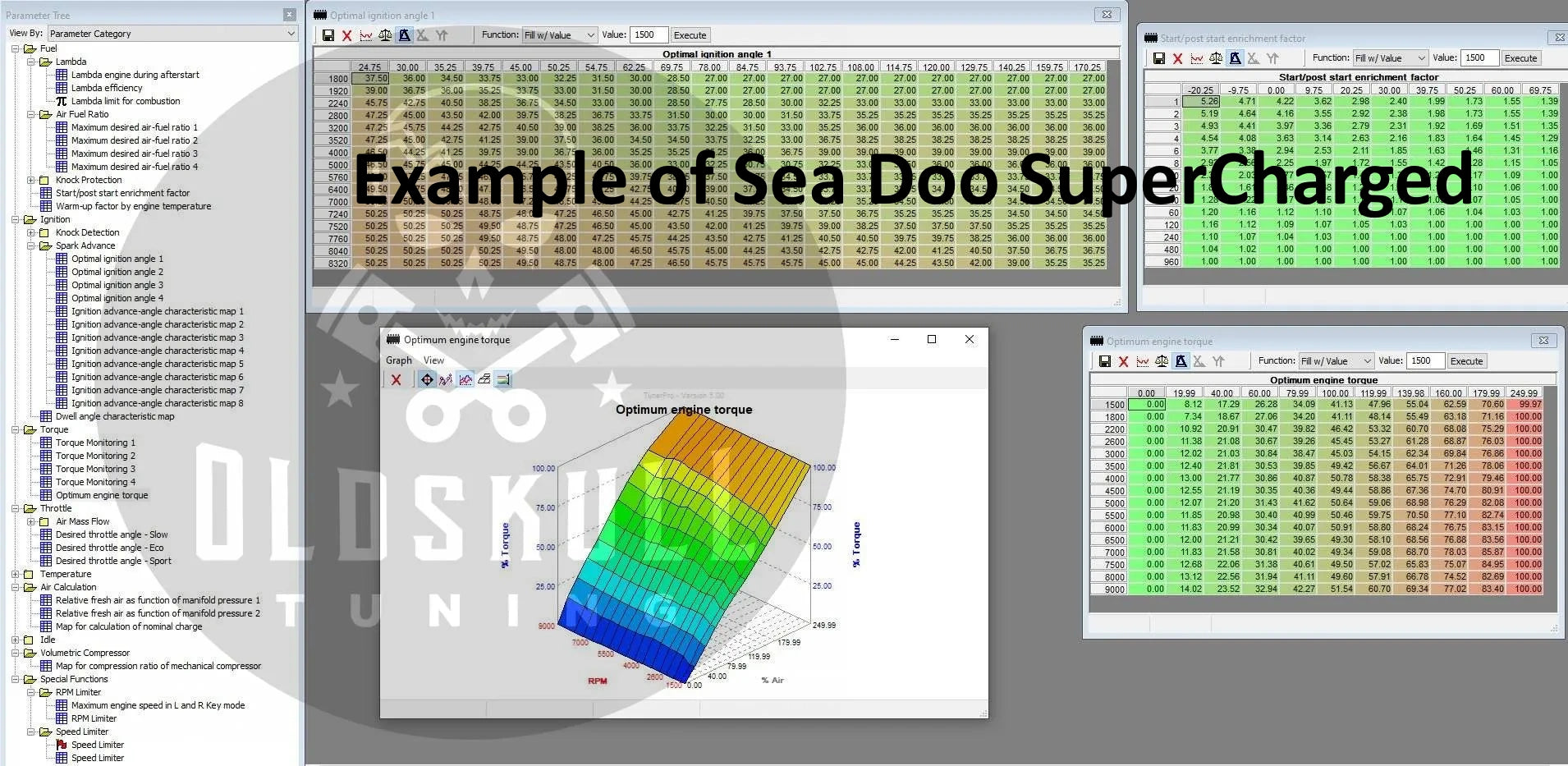Toggle the area chart icon in graph toolbar
The image size is (1568, 766).
[x=465, y=379]
